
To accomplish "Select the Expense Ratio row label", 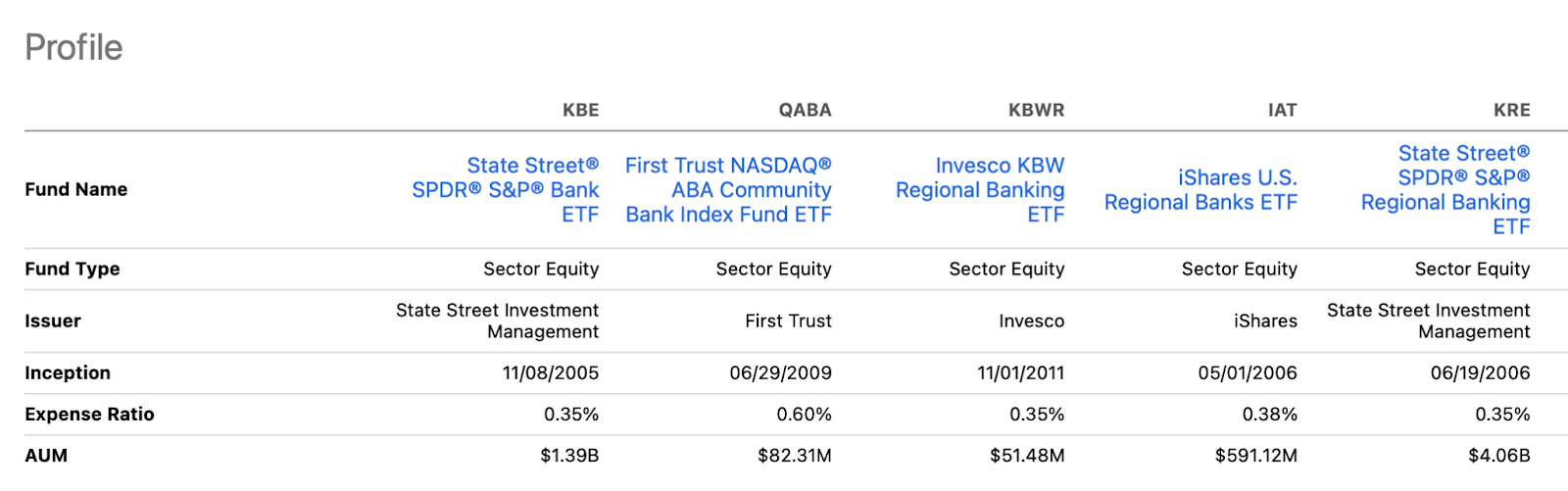I will click(x=89, y=415).
